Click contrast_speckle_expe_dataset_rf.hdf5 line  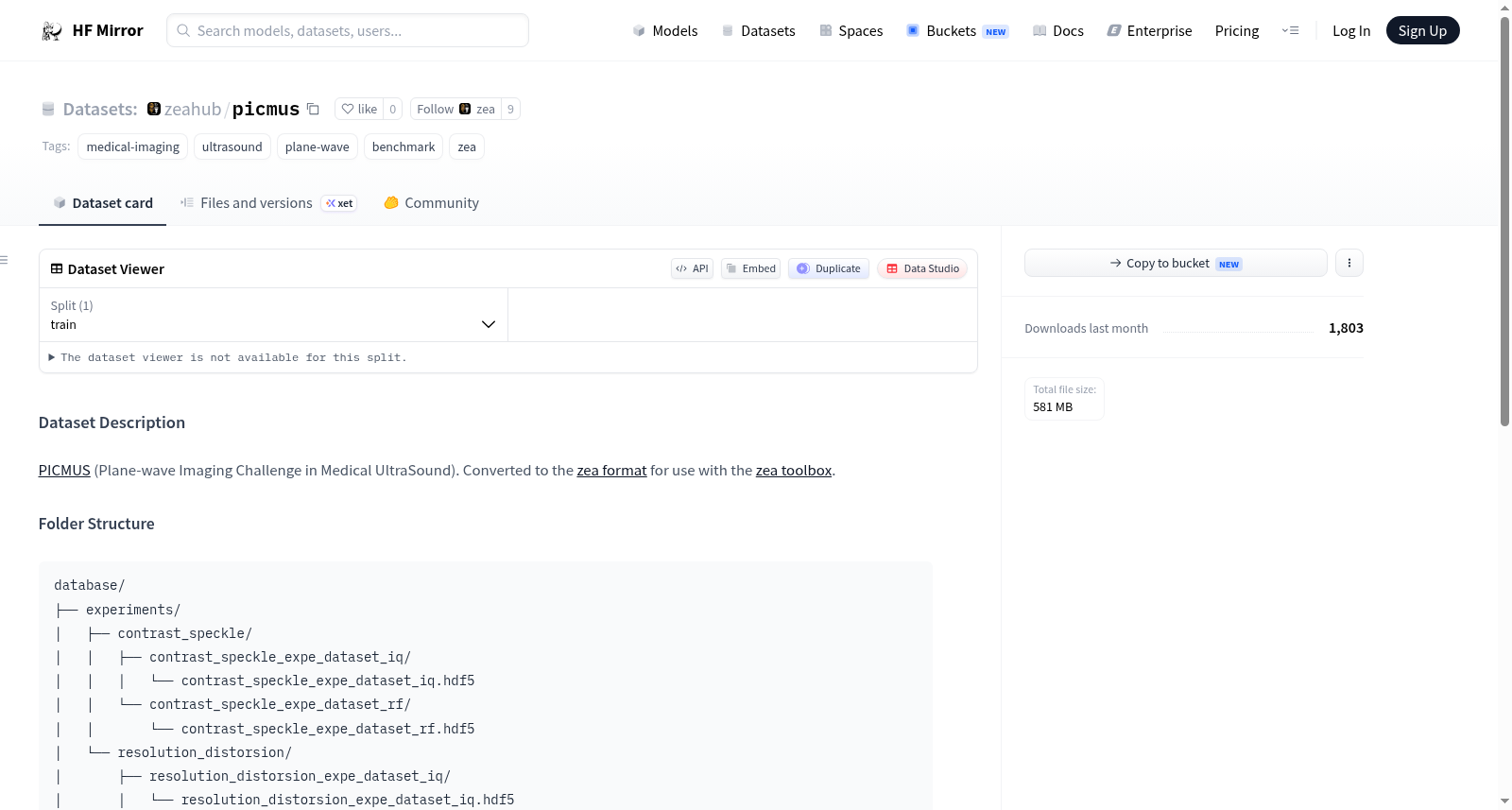click(328, 729)
